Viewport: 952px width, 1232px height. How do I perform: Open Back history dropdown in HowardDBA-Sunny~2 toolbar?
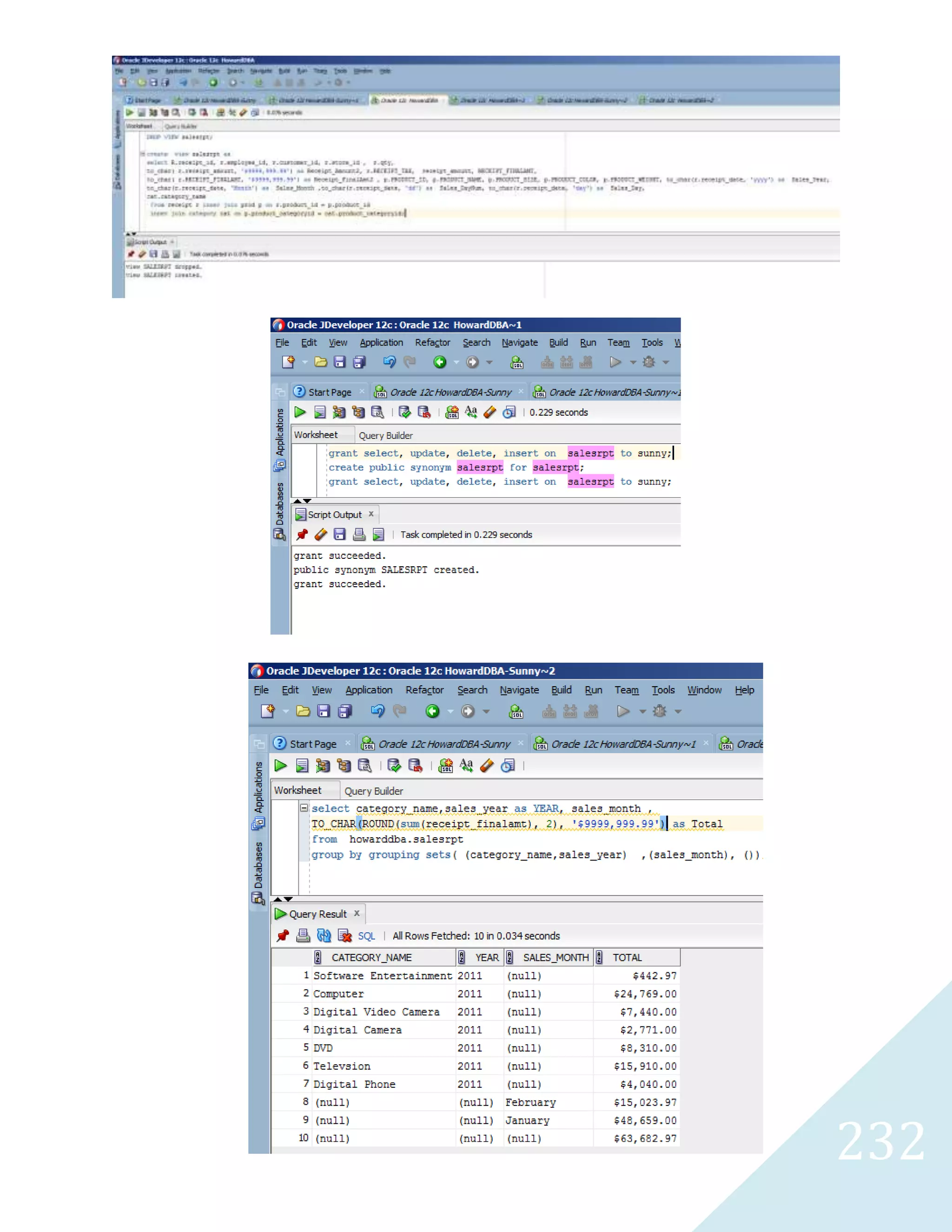(450, 712)
